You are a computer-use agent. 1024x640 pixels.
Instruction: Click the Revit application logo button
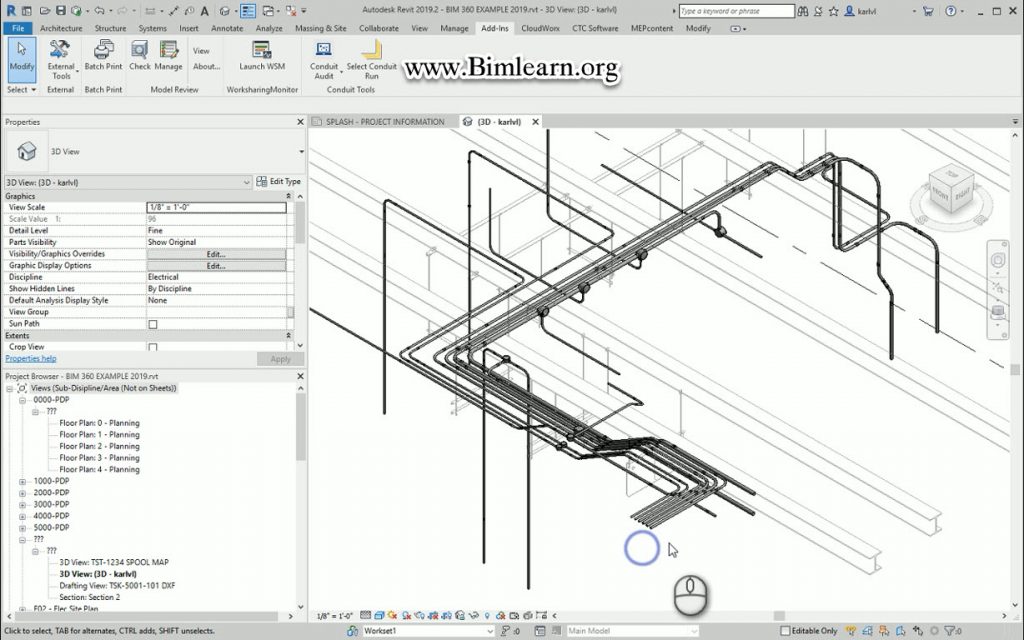coord(10,11)
